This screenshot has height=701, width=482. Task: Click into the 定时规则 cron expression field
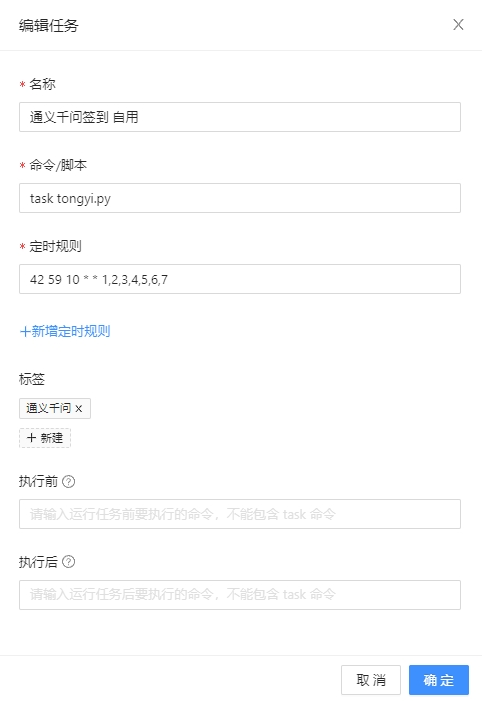pos(240,279)
